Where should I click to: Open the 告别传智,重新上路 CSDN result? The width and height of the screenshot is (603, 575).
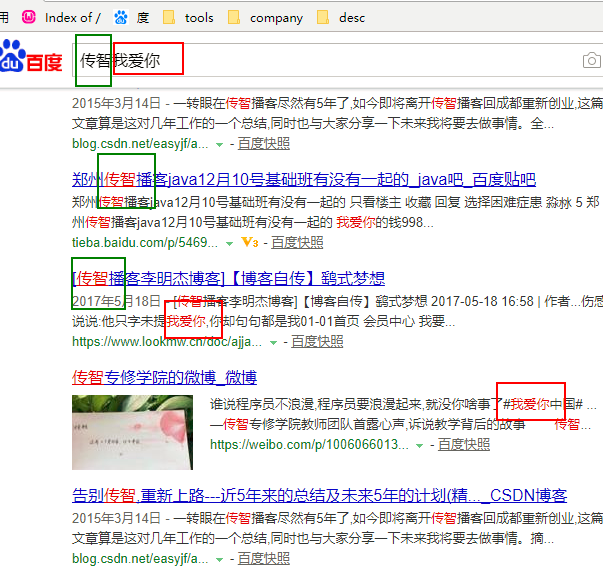tap(320, 495)
